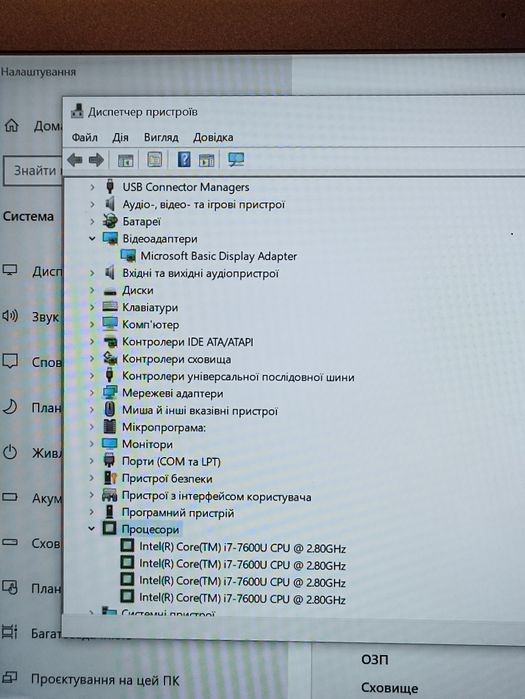Click the security icon beside Пристрої безпеки
The width and height of the screenshot is (525, 699).
pos(110,478)
